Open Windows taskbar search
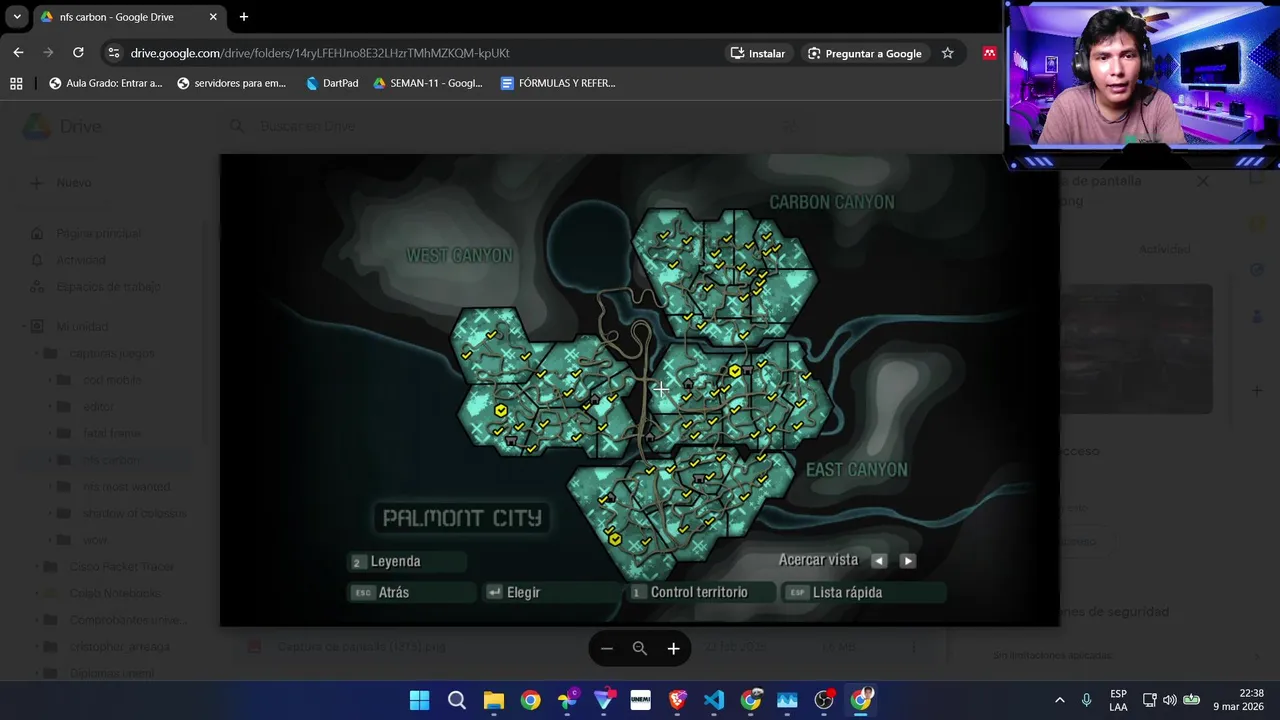 [x=456, y=700]
